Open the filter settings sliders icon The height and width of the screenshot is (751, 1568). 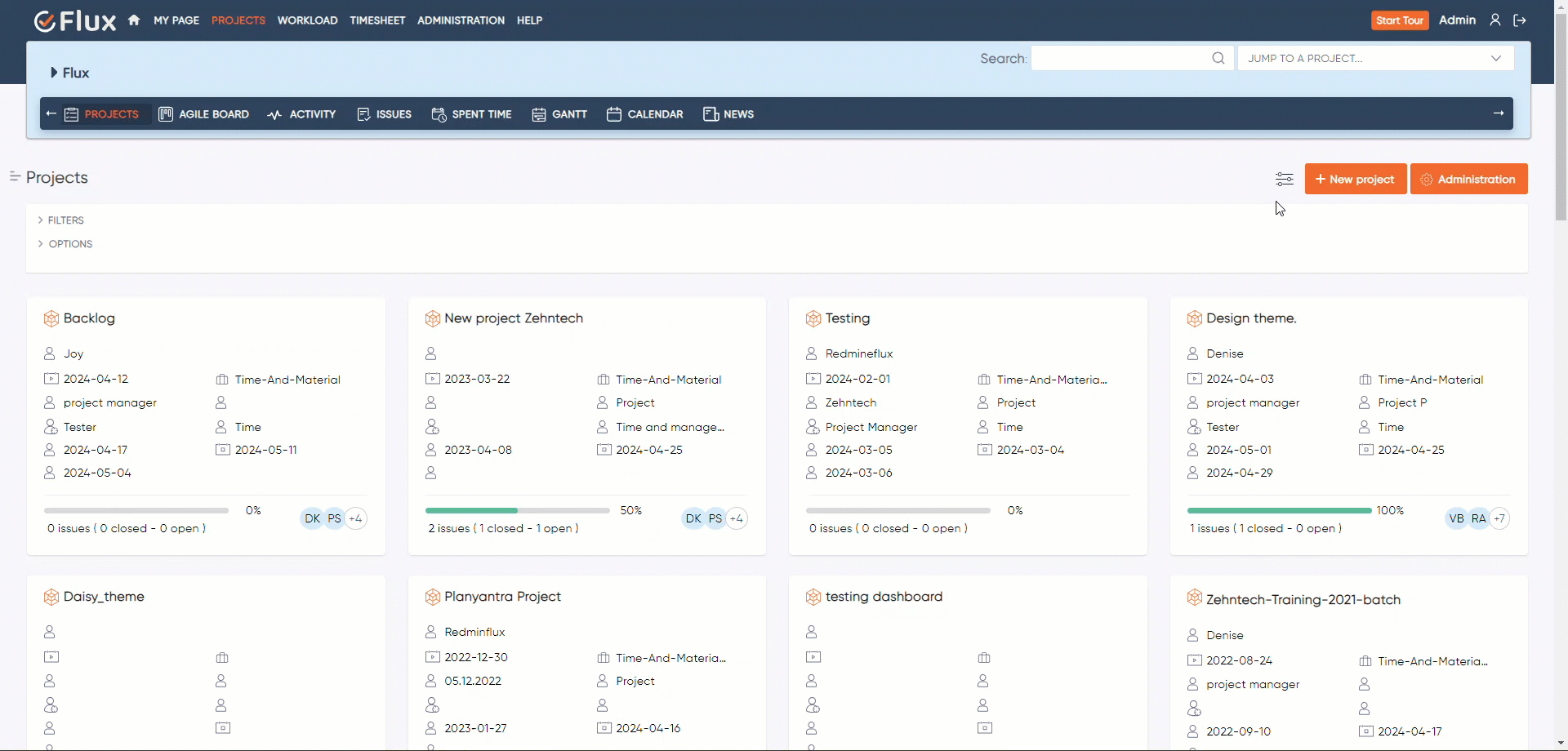(1284, 179)
